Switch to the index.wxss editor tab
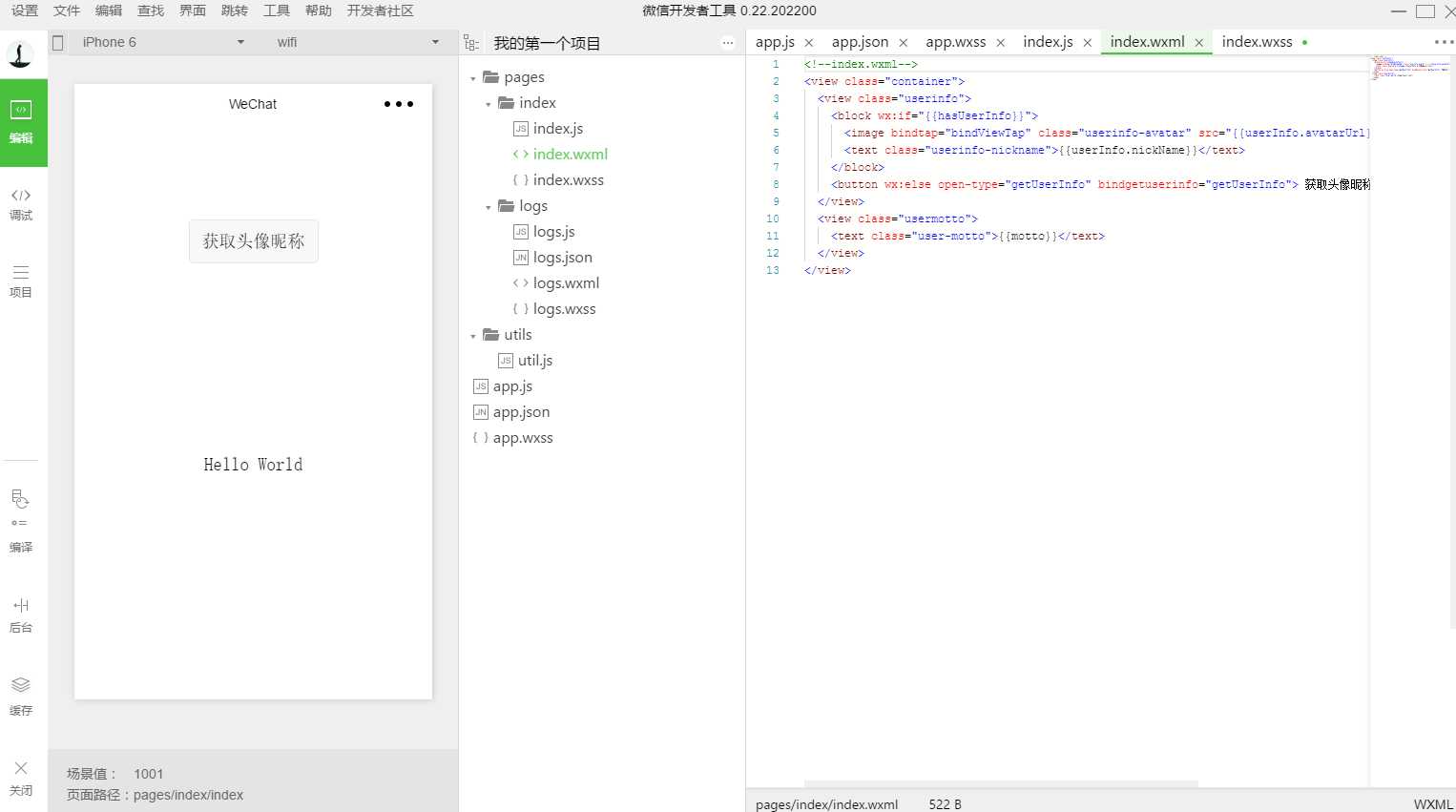 pyautogui.click(x=1257, y=42)
